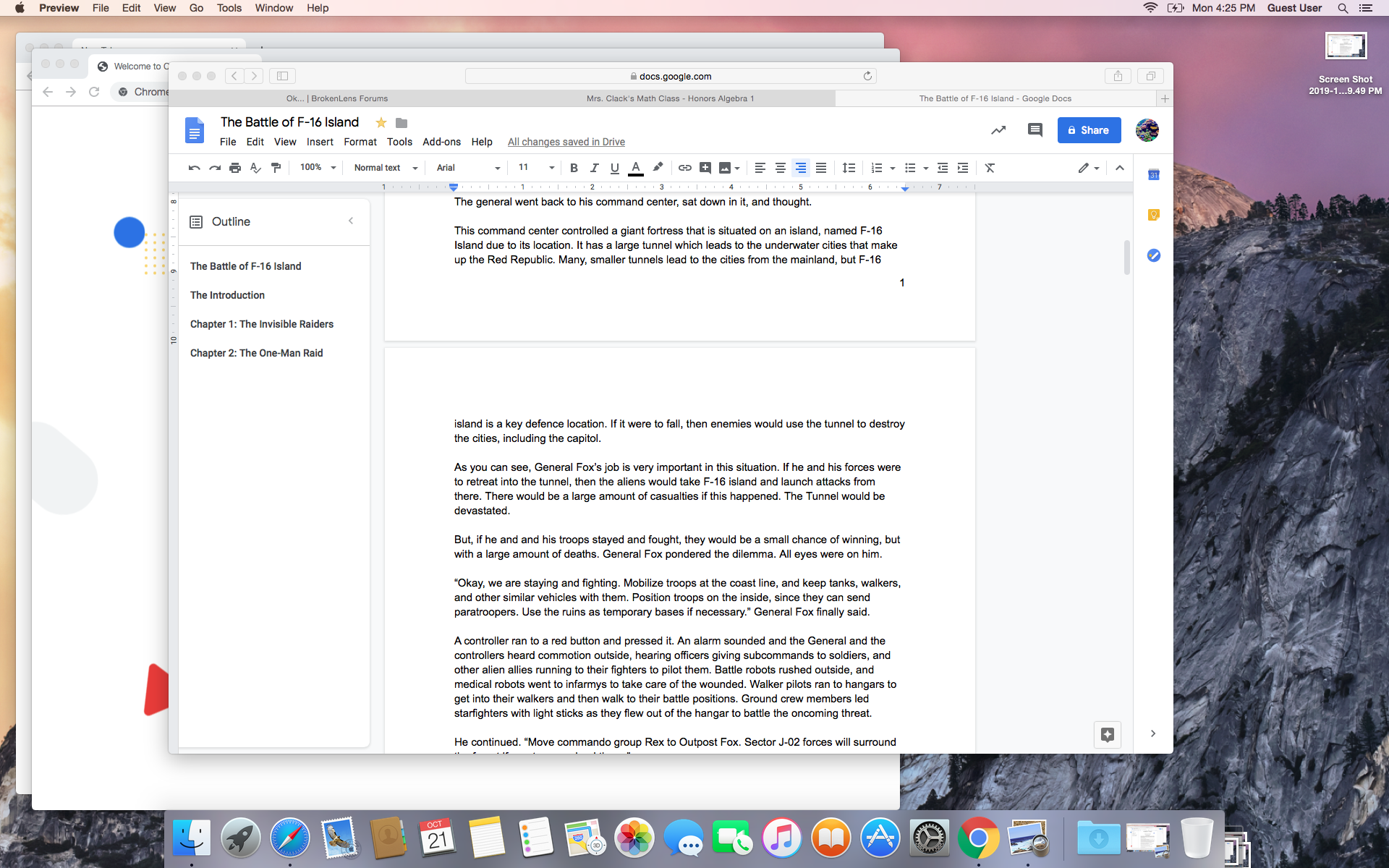Open the editing mode pencil dropdown
1389x868 pixels.
click(x=1088, y=168)
